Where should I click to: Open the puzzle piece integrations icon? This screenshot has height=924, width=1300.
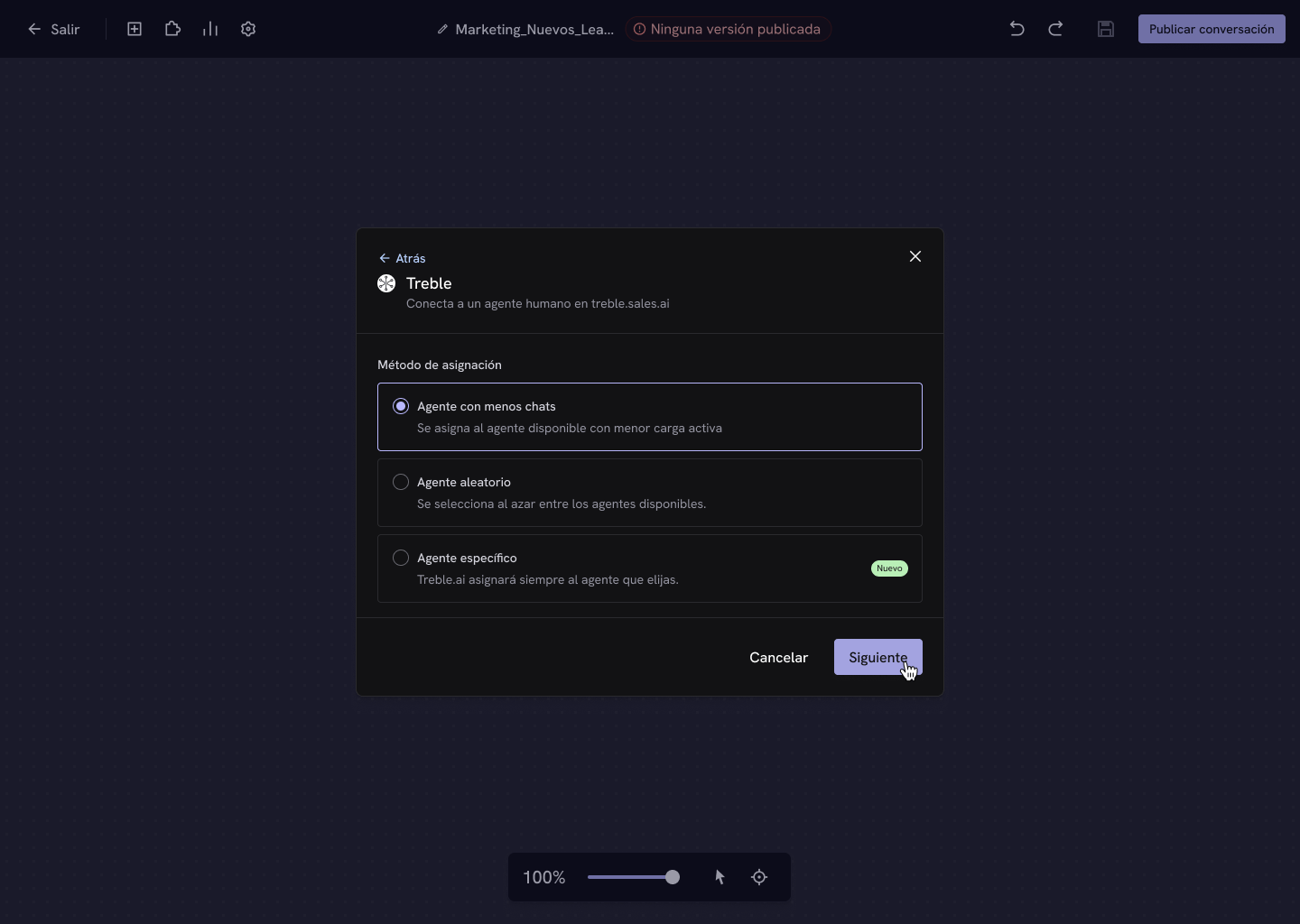pyautogui.click(x=172, y=29)
